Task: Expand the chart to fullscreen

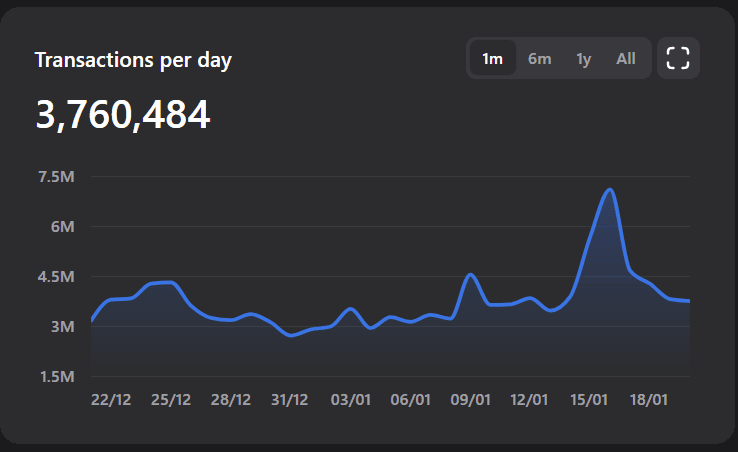Action: click(678, 58)
